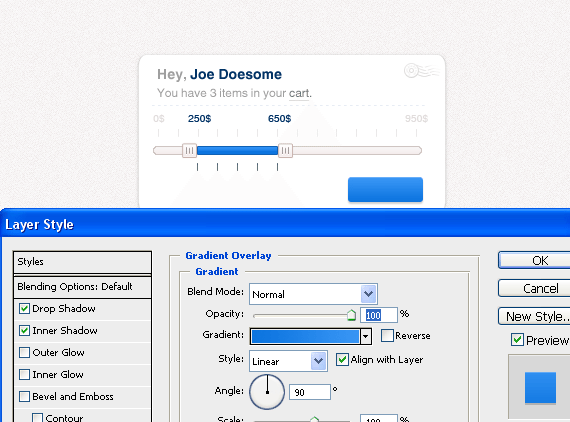Select the Drop Shadow effect label
This screenshot has height=422, width=570.
(64, 309)
